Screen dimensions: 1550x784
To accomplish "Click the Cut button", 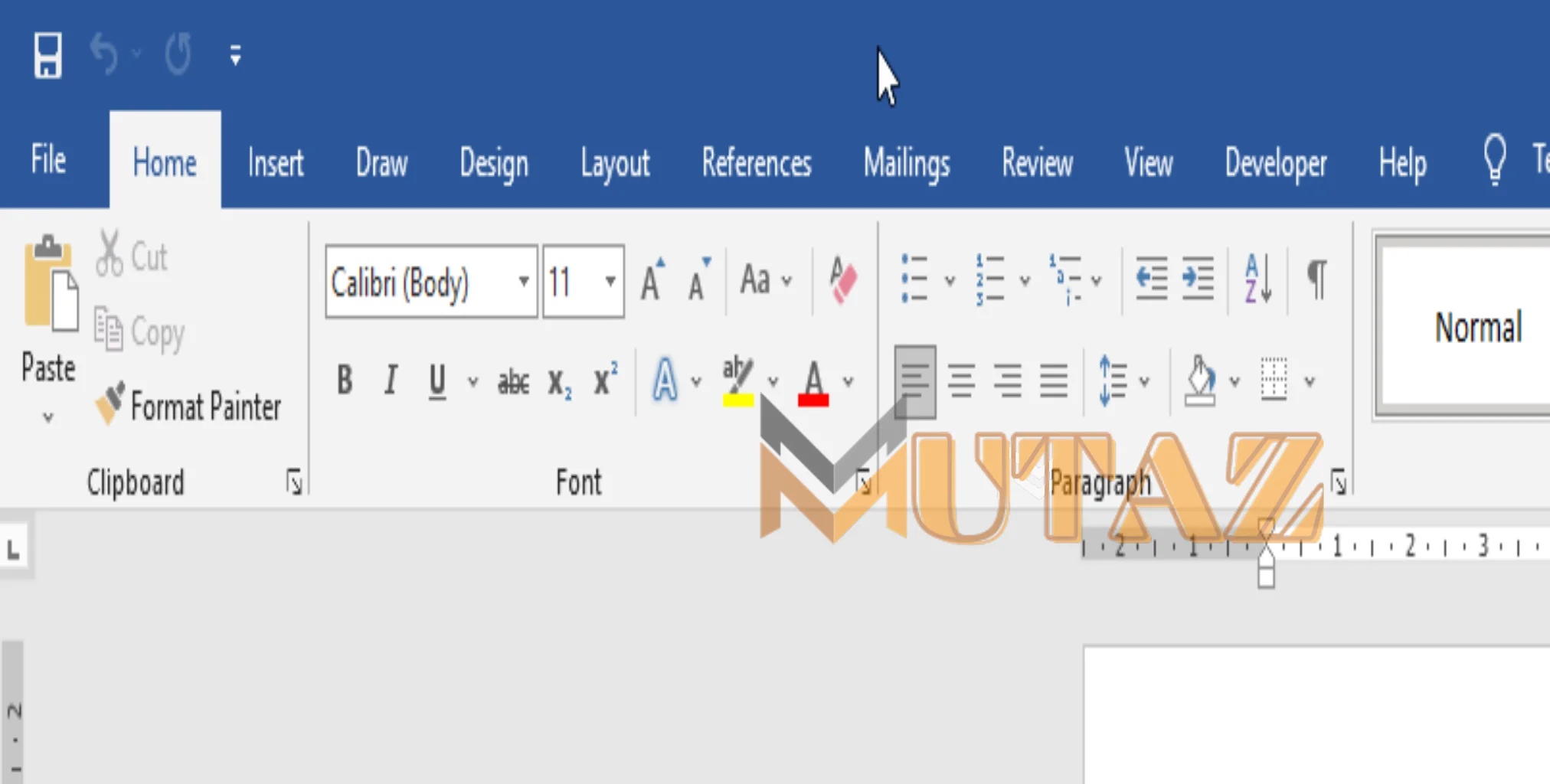I will [x=131, y=254].
